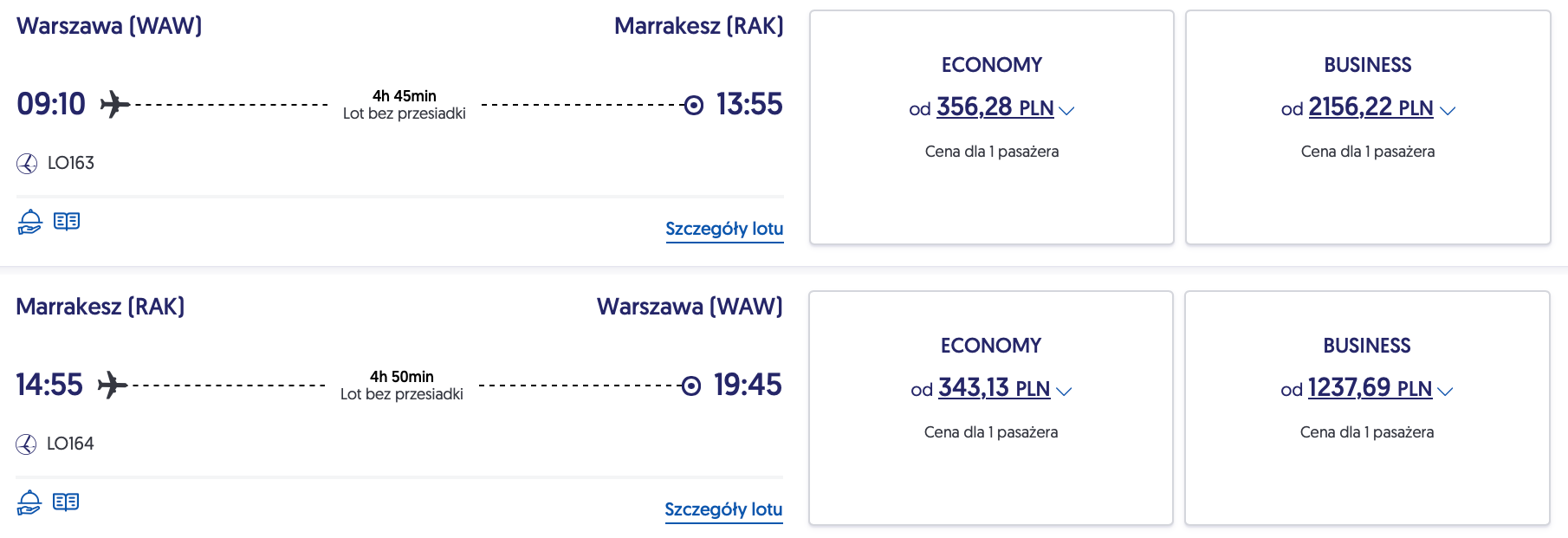Open Szczegóły lotu for Warszawa–Marrakesz flight
Image resolution: width=1568 pixels, height=538 pixels.
[x=724, y=229]
